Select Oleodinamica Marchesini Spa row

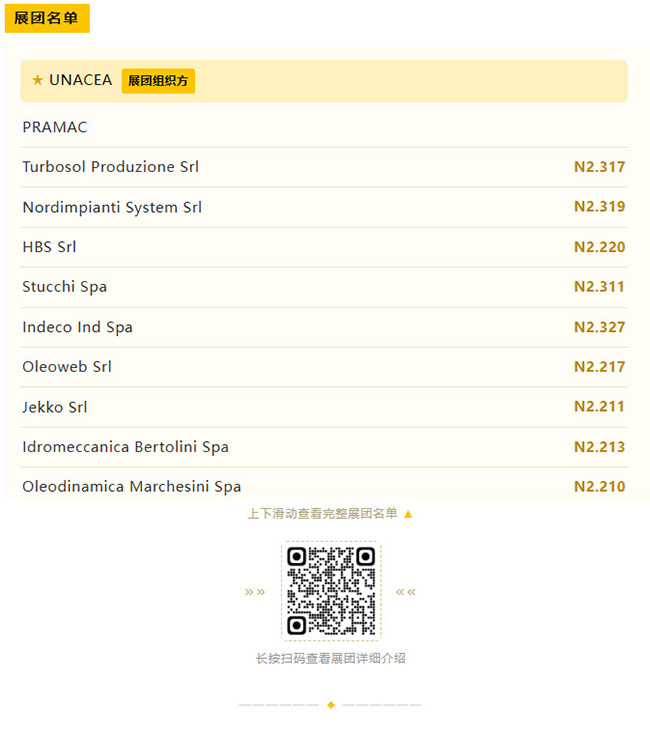(324, 485)
